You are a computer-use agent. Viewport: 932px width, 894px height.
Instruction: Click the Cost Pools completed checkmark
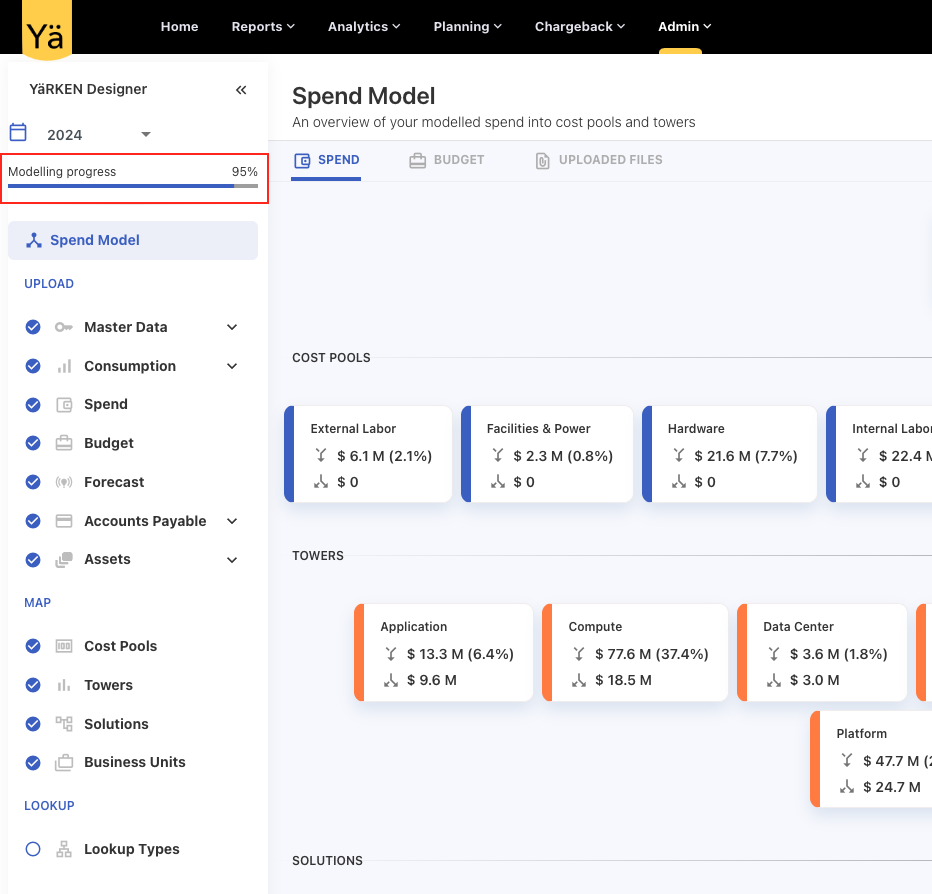[33, 646]
